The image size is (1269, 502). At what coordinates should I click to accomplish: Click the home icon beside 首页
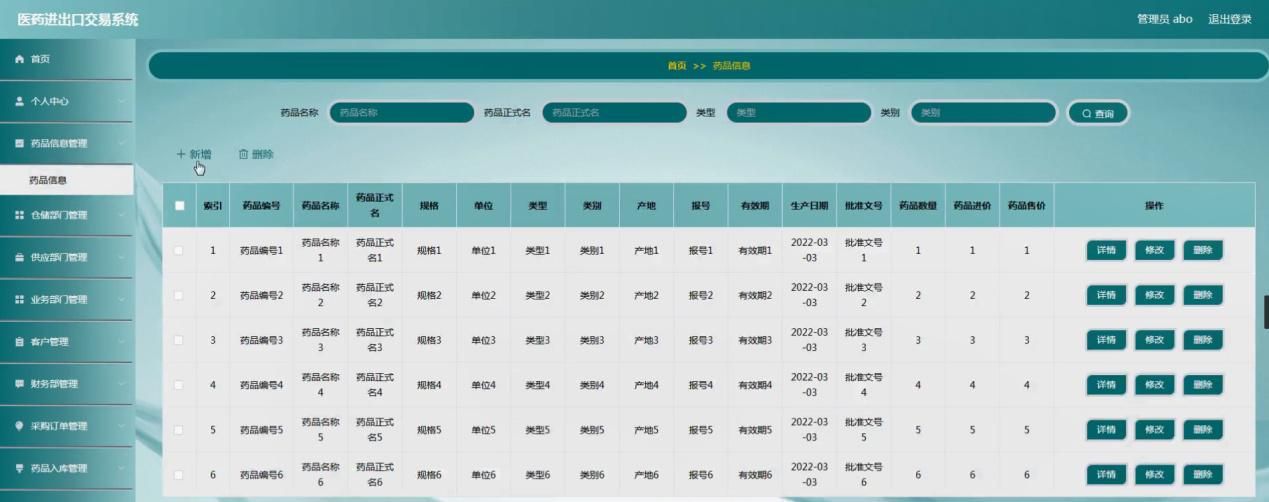(19, 60)
